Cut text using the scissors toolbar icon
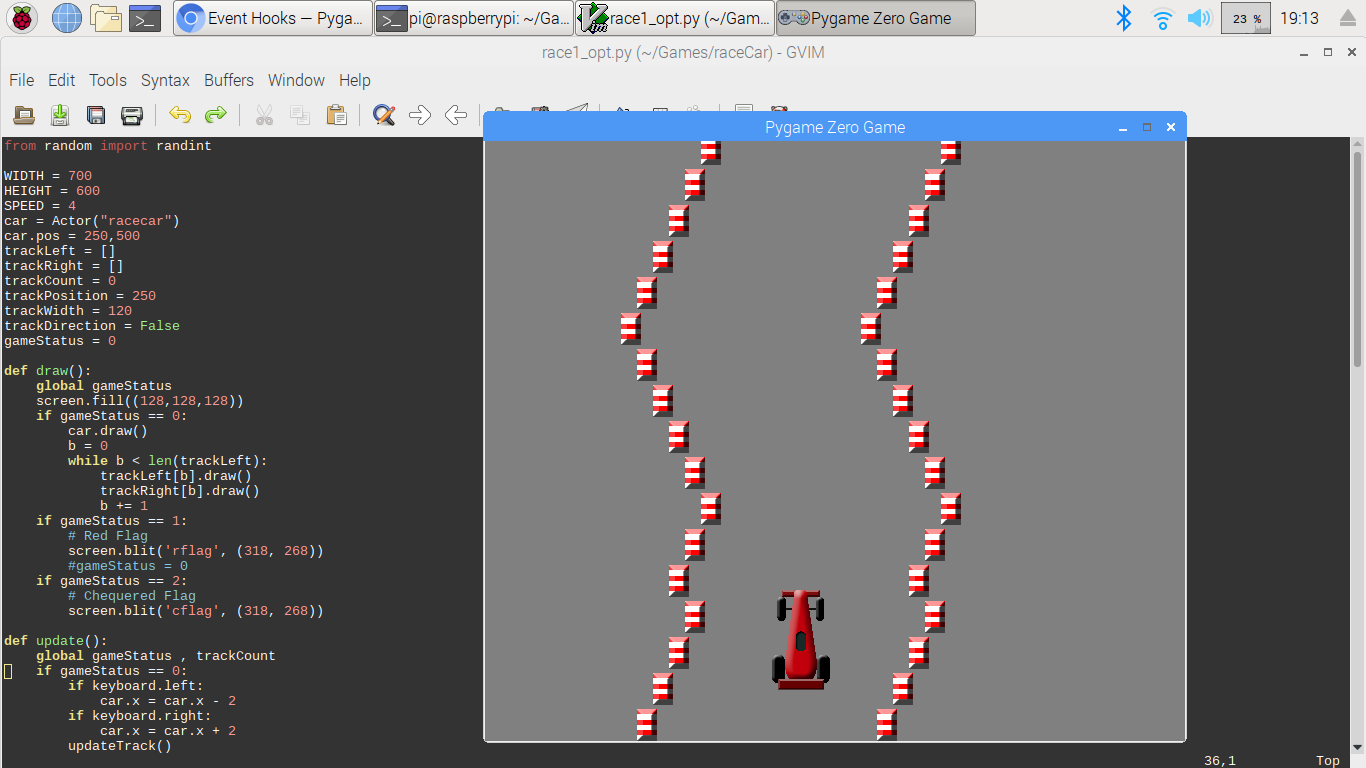This screenshot has width=1366, height=768. pos(264,115)
